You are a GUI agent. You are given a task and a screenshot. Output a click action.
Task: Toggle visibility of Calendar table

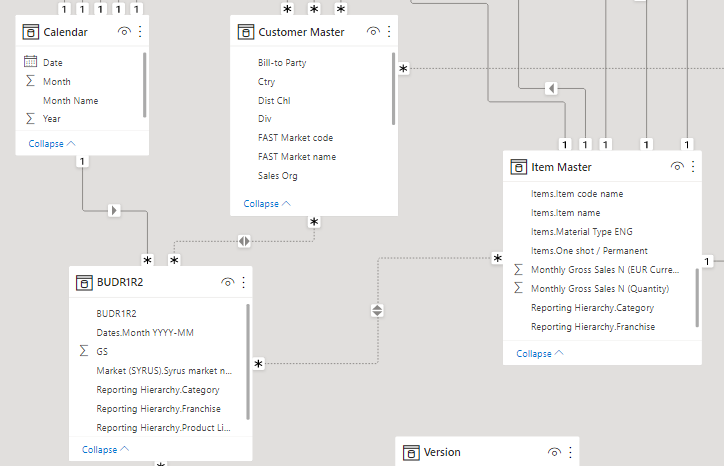click(x=124, y=31)
